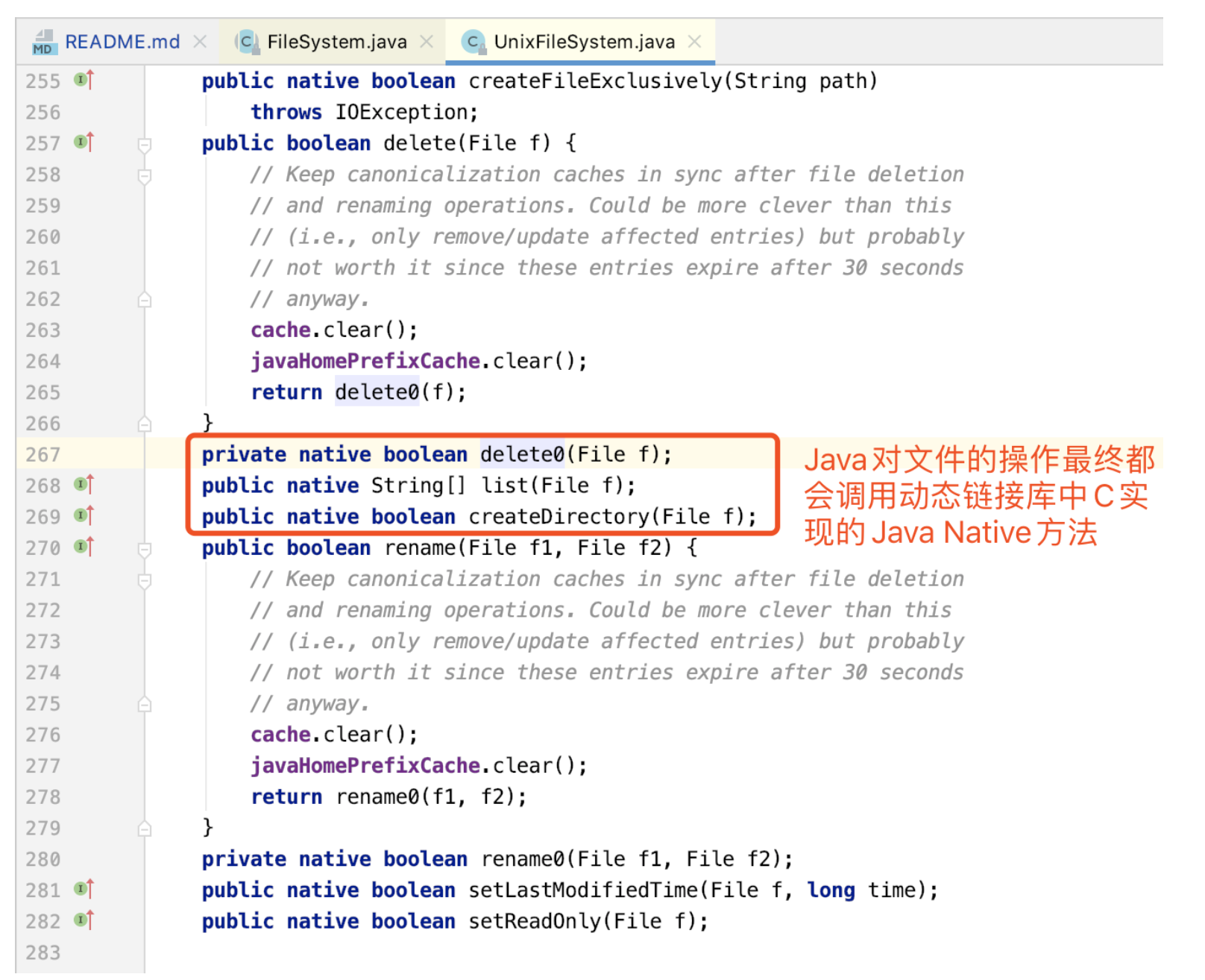
Task: Fold the comment block starting at line 258
Action: click(x=145, y=176)
